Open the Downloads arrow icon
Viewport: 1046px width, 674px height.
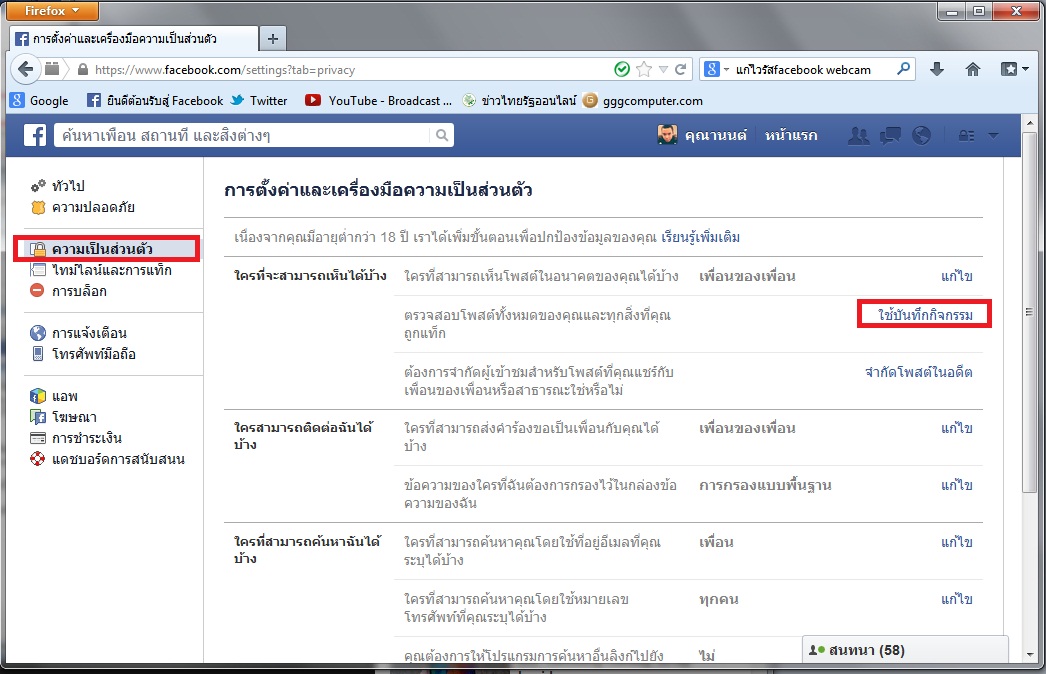click(x=937, y=69)
